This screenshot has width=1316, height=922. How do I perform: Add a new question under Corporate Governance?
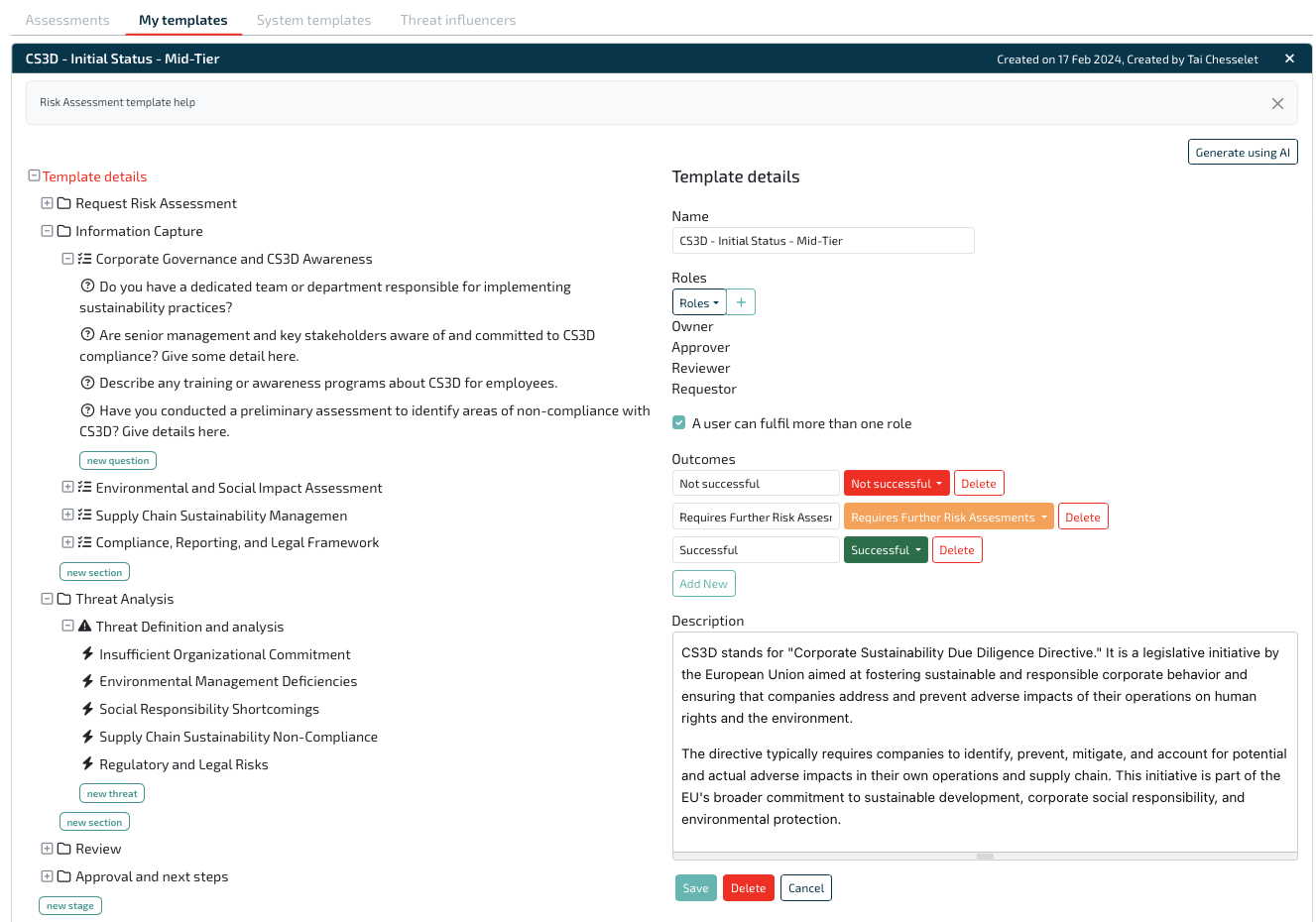tap(118, 460)
